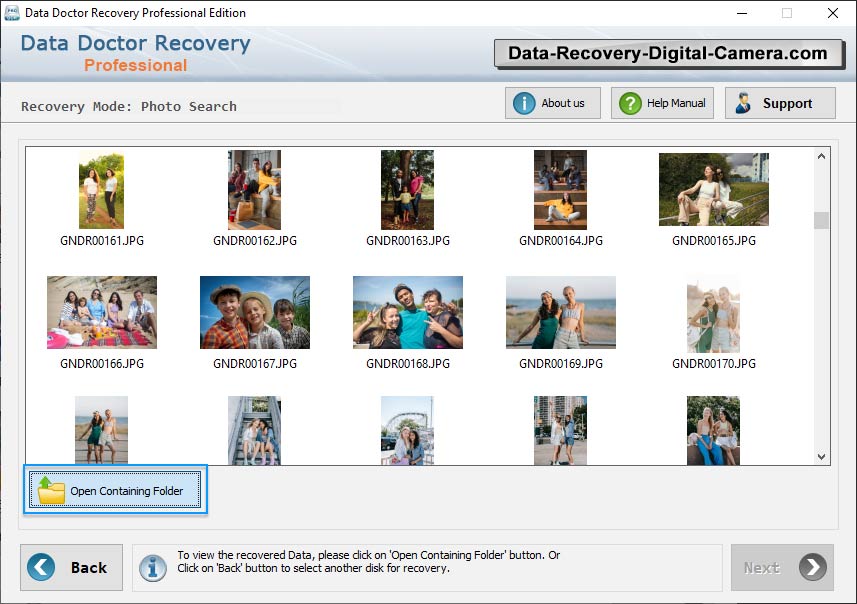This screenshot has height=604, width=857.
Task: Click file name GNDR00167.JPG
Action: (x=255, y=363)
